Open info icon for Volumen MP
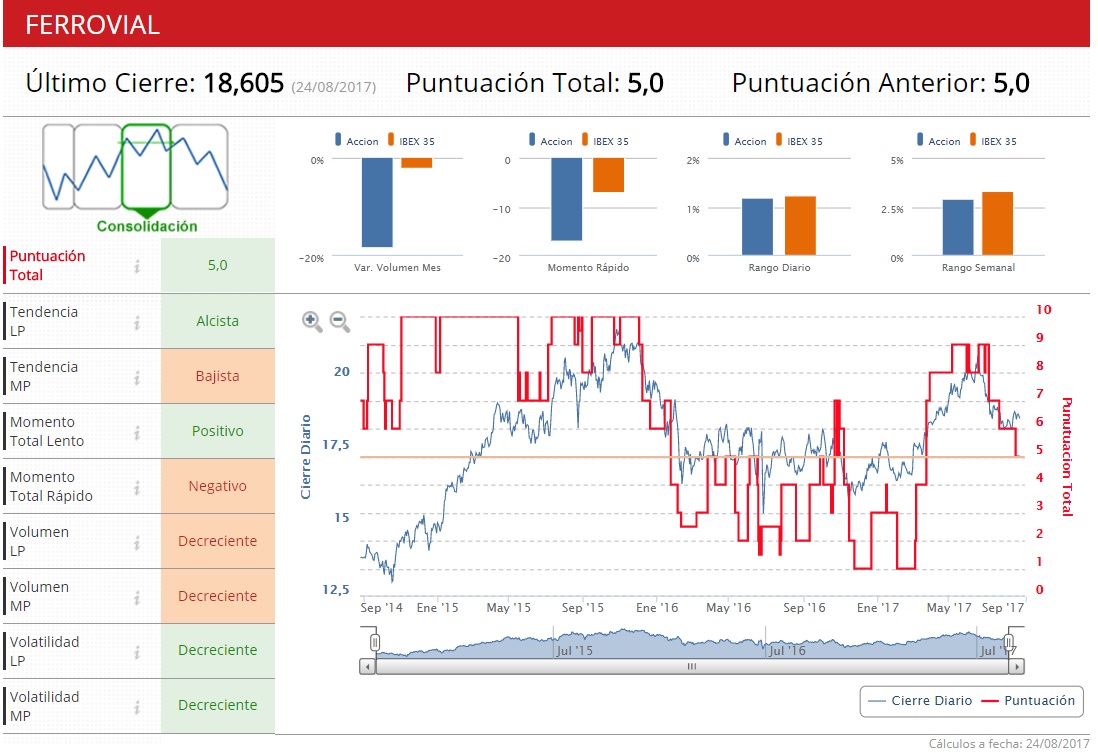The height and width of the screenshot is (753, 1098). [x=137, y=597]
